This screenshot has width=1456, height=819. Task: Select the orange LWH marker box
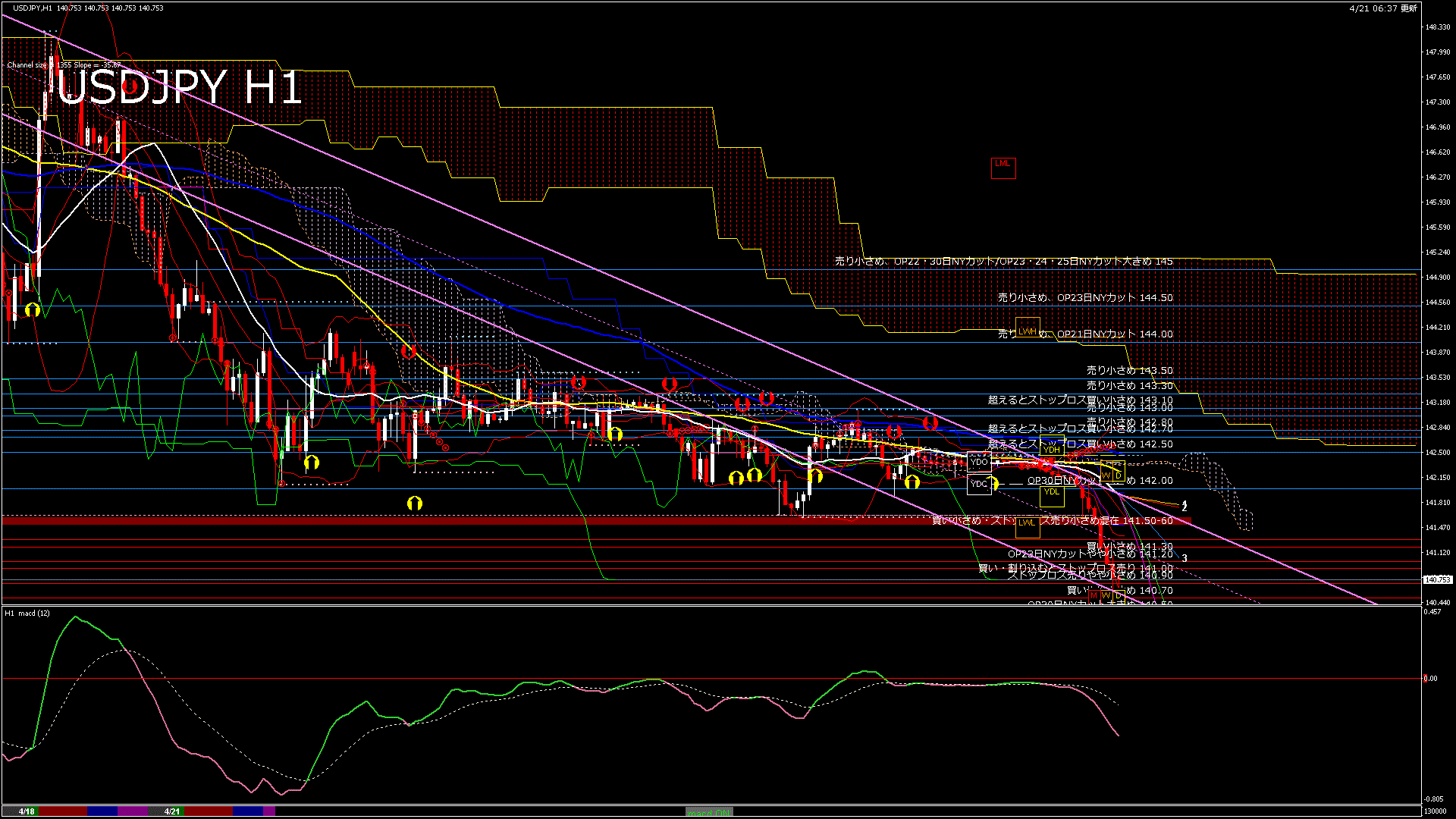pyautogui.click(x=1028, y=328)
